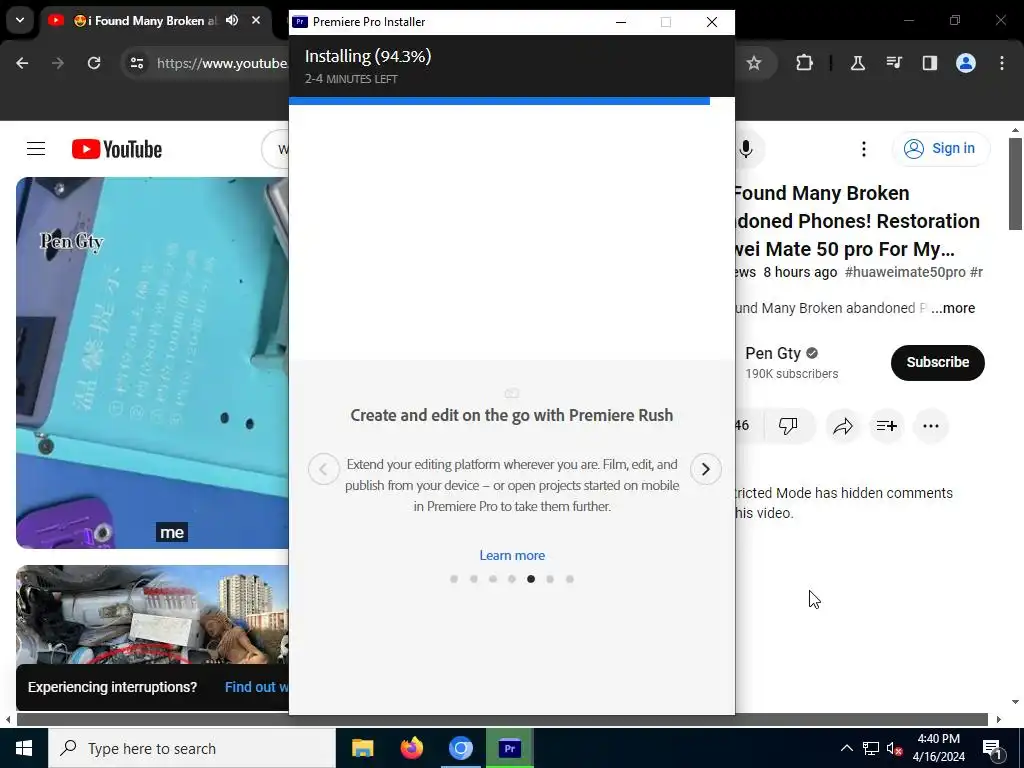This screenshot has width=1024, height=768.
Task: Open Chrome three-dot menu
Action: click(x=1002, y=63)
